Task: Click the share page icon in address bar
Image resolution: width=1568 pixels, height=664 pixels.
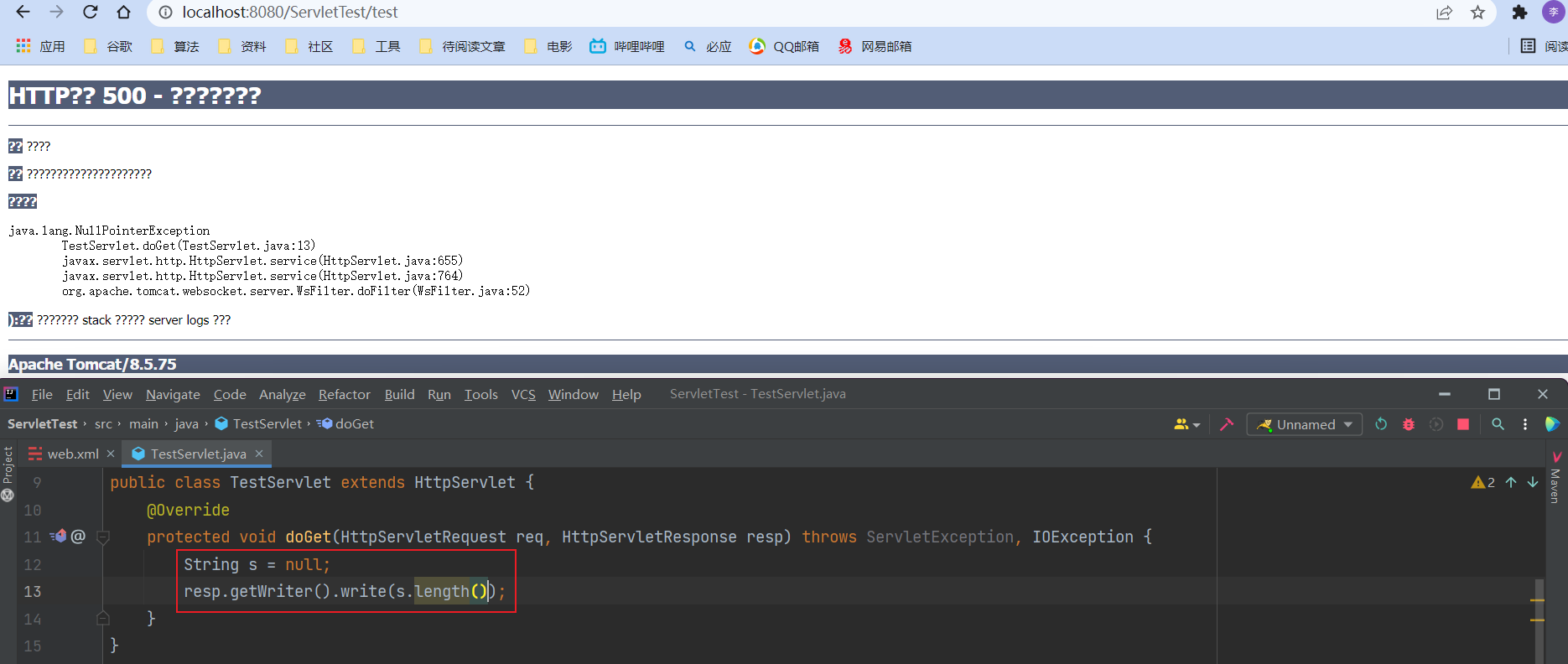Action: point(1444,13)
